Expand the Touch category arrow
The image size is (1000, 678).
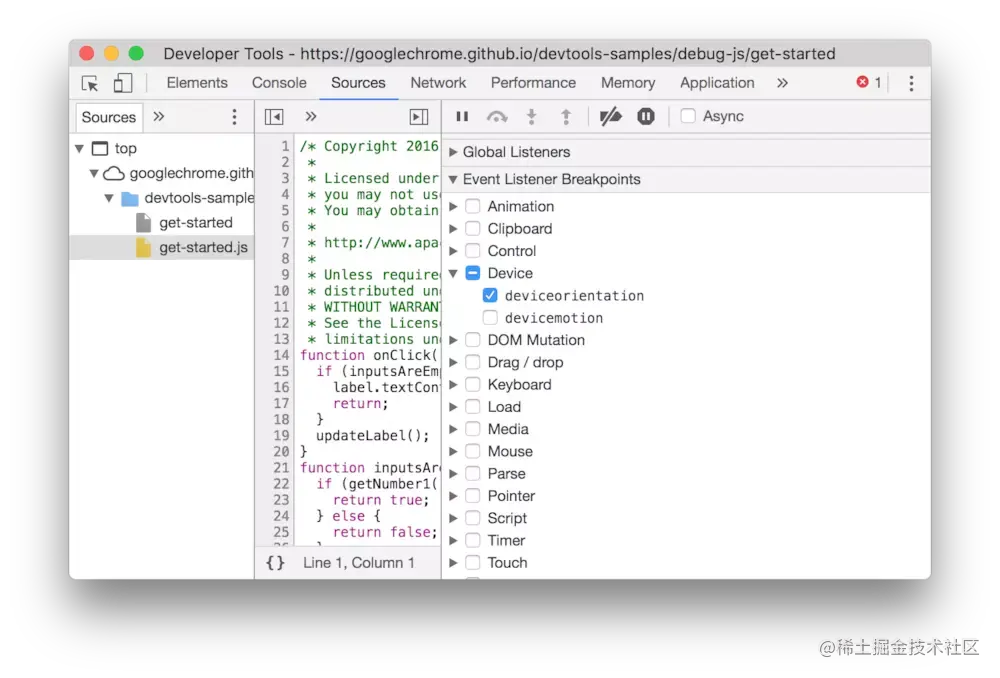(453, 563)
